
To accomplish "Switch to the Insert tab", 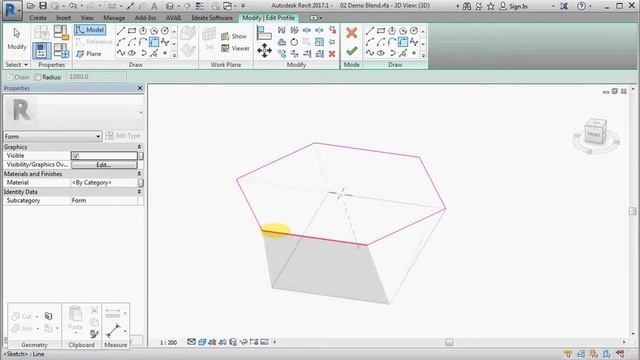I will [x=63, y=18].
